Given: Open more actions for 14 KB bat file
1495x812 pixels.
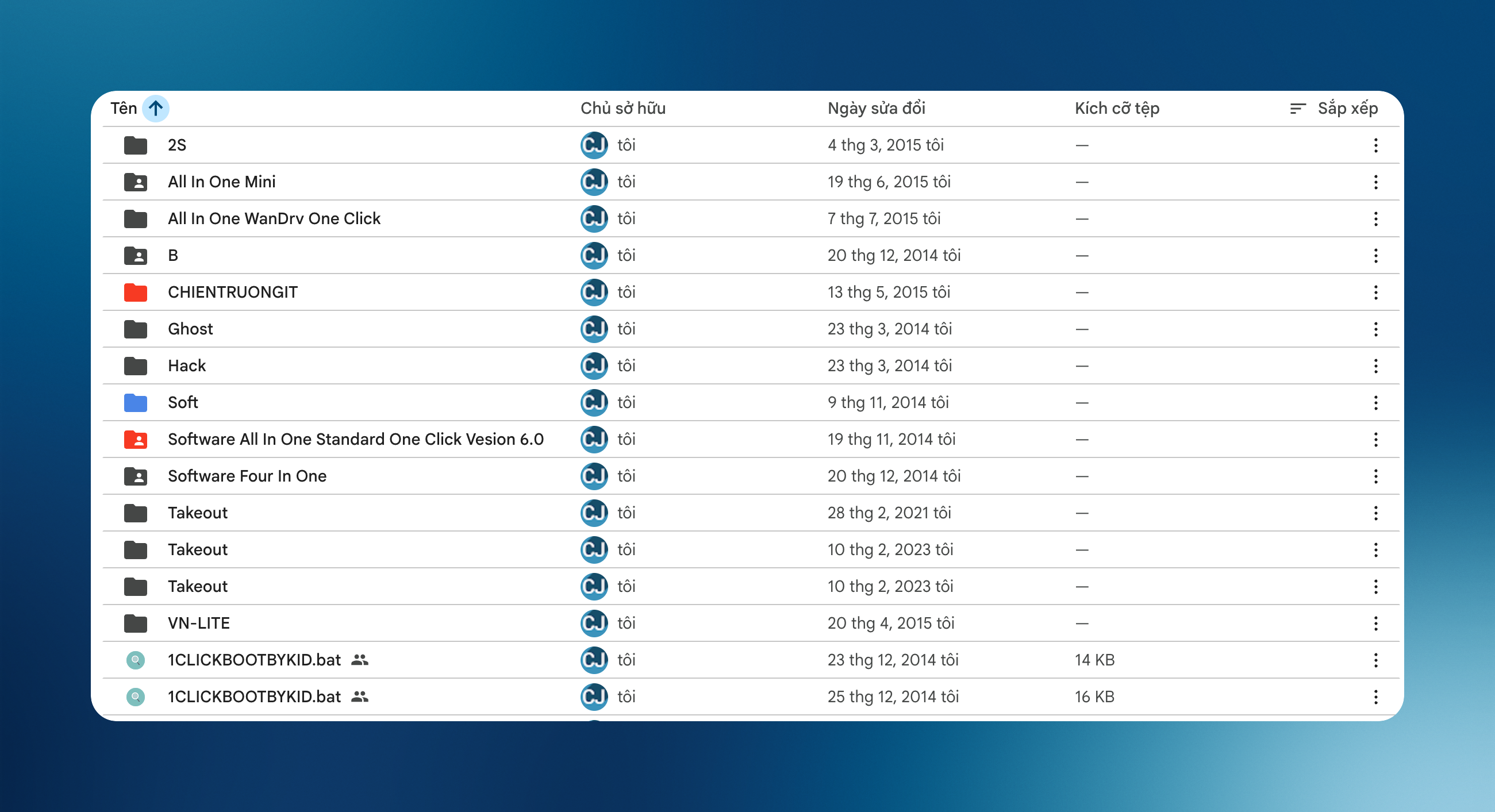Looking at the screenshot, I should tap(1375, 660).
